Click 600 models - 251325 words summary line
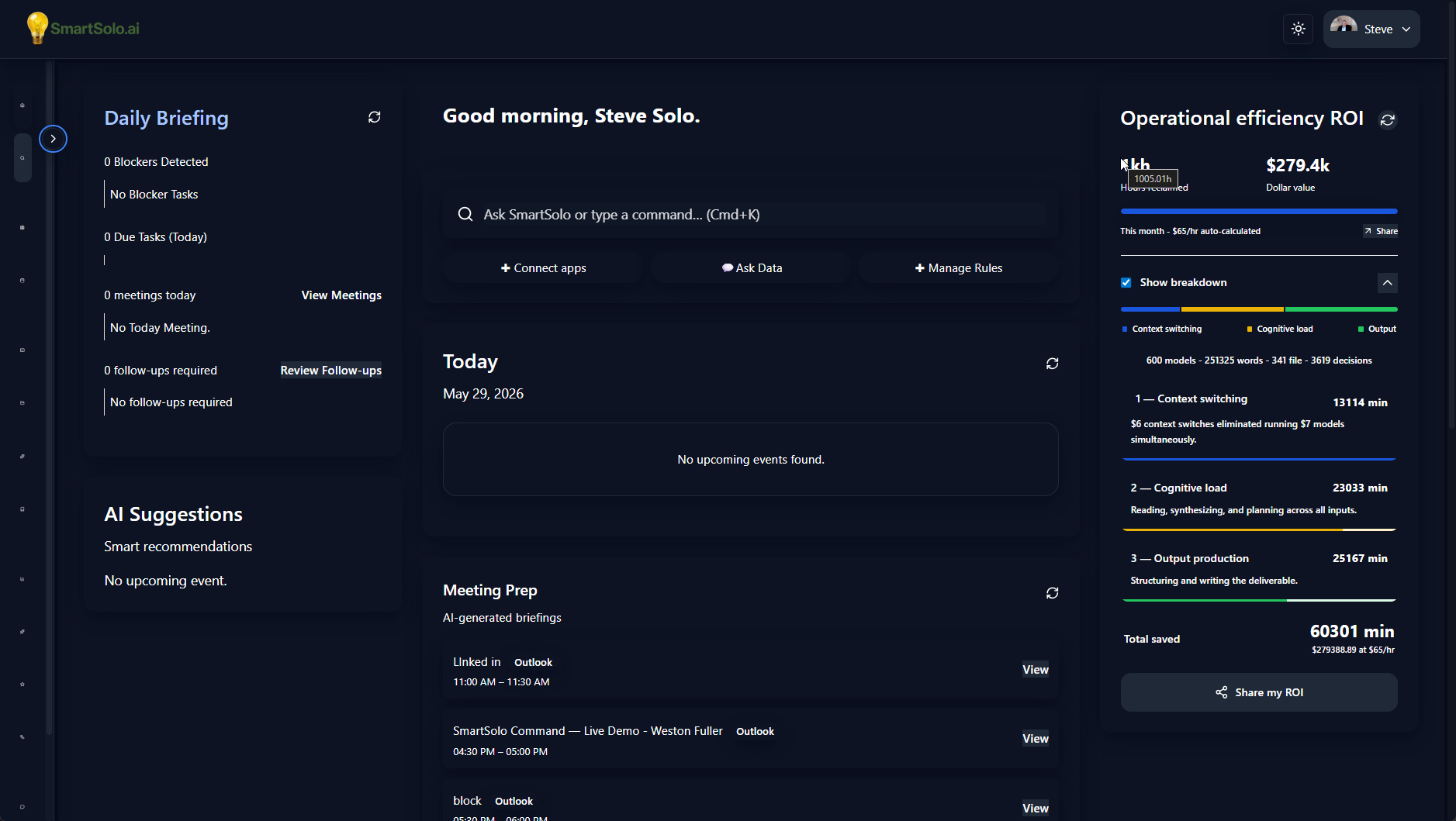The height and width of the screenshot is (821, 1456). tap(1259, 360)
